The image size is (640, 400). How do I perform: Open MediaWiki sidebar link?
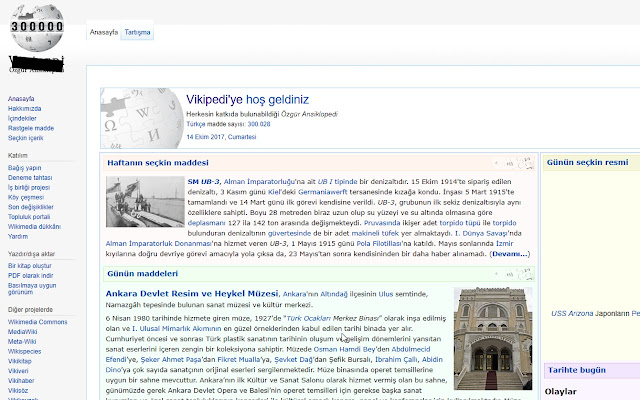22,332
